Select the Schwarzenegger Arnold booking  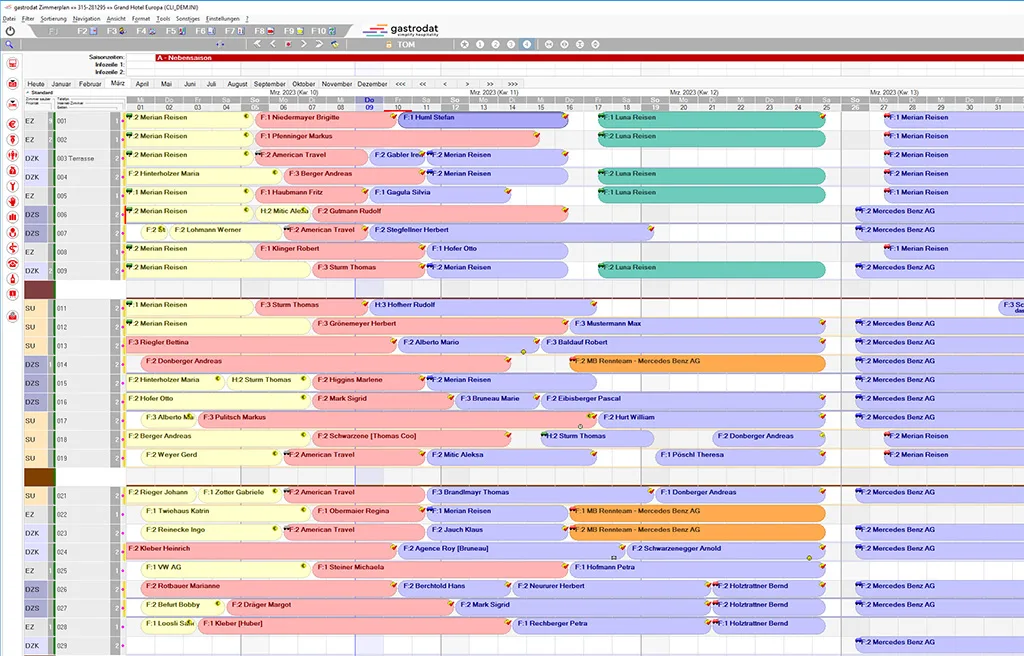click(726, 549)
